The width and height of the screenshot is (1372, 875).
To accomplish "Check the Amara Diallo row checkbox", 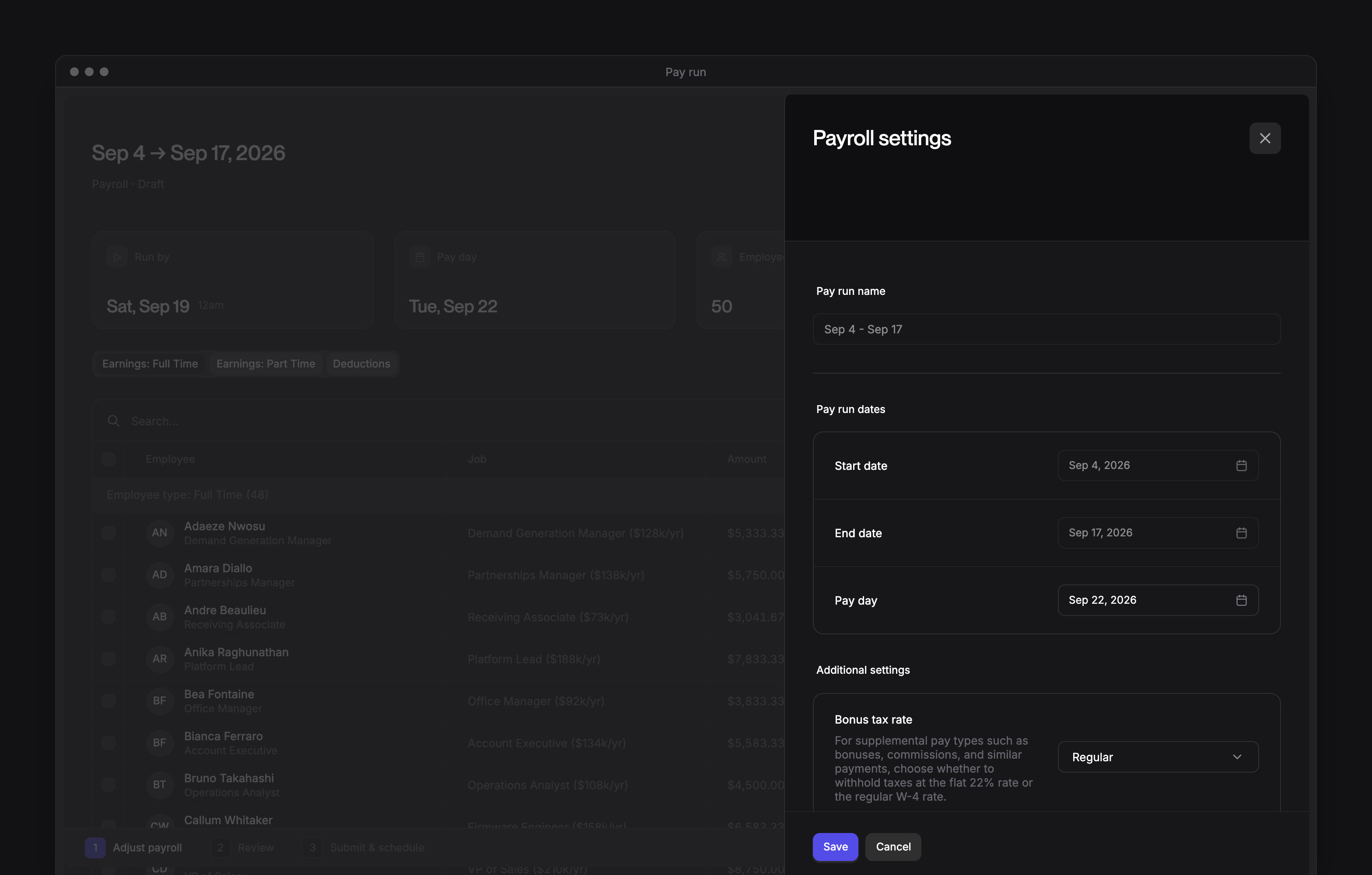I will (108, 575).
